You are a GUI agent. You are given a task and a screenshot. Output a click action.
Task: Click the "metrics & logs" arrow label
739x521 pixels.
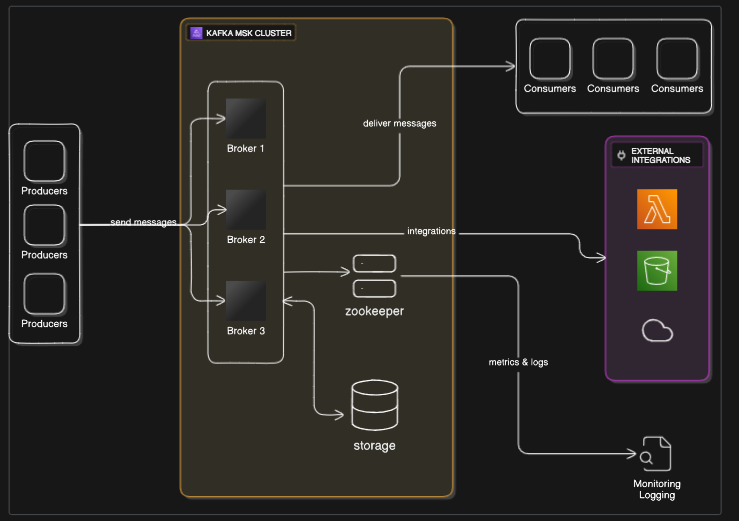[518, 362]
